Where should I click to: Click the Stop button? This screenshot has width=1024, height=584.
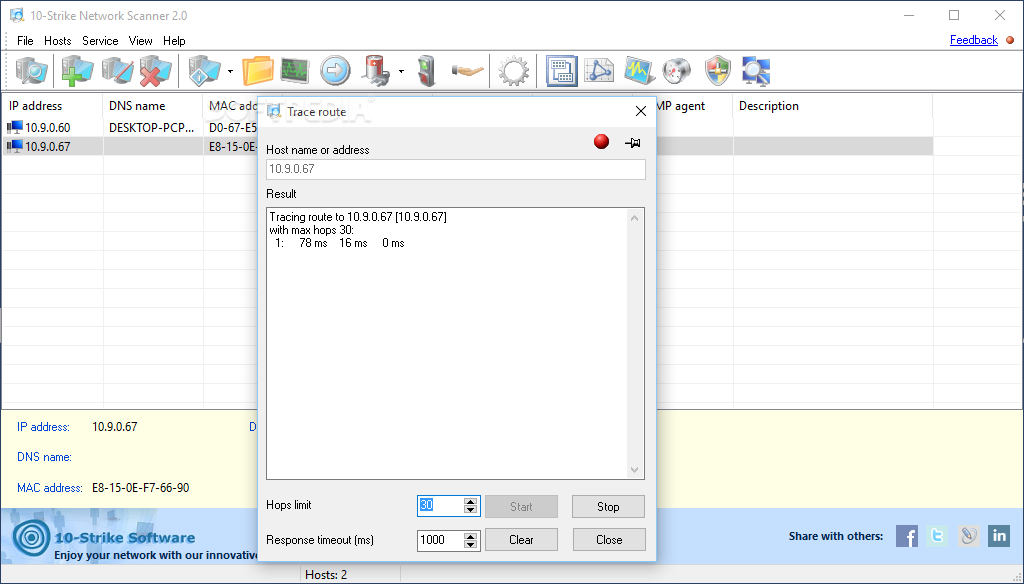tap(608, 506)
